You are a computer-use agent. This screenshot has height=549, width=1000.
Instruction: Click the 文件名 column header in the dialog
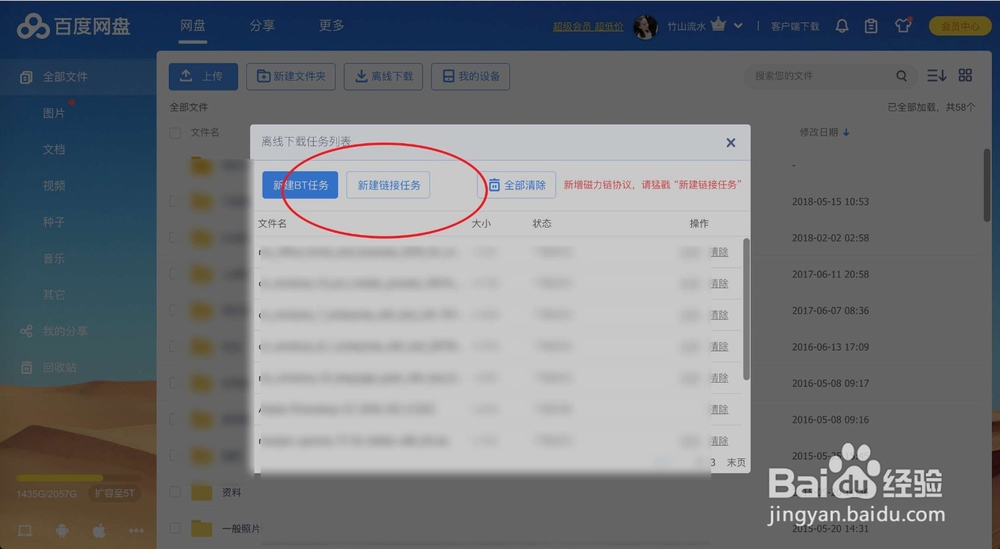tap(272, 223)
